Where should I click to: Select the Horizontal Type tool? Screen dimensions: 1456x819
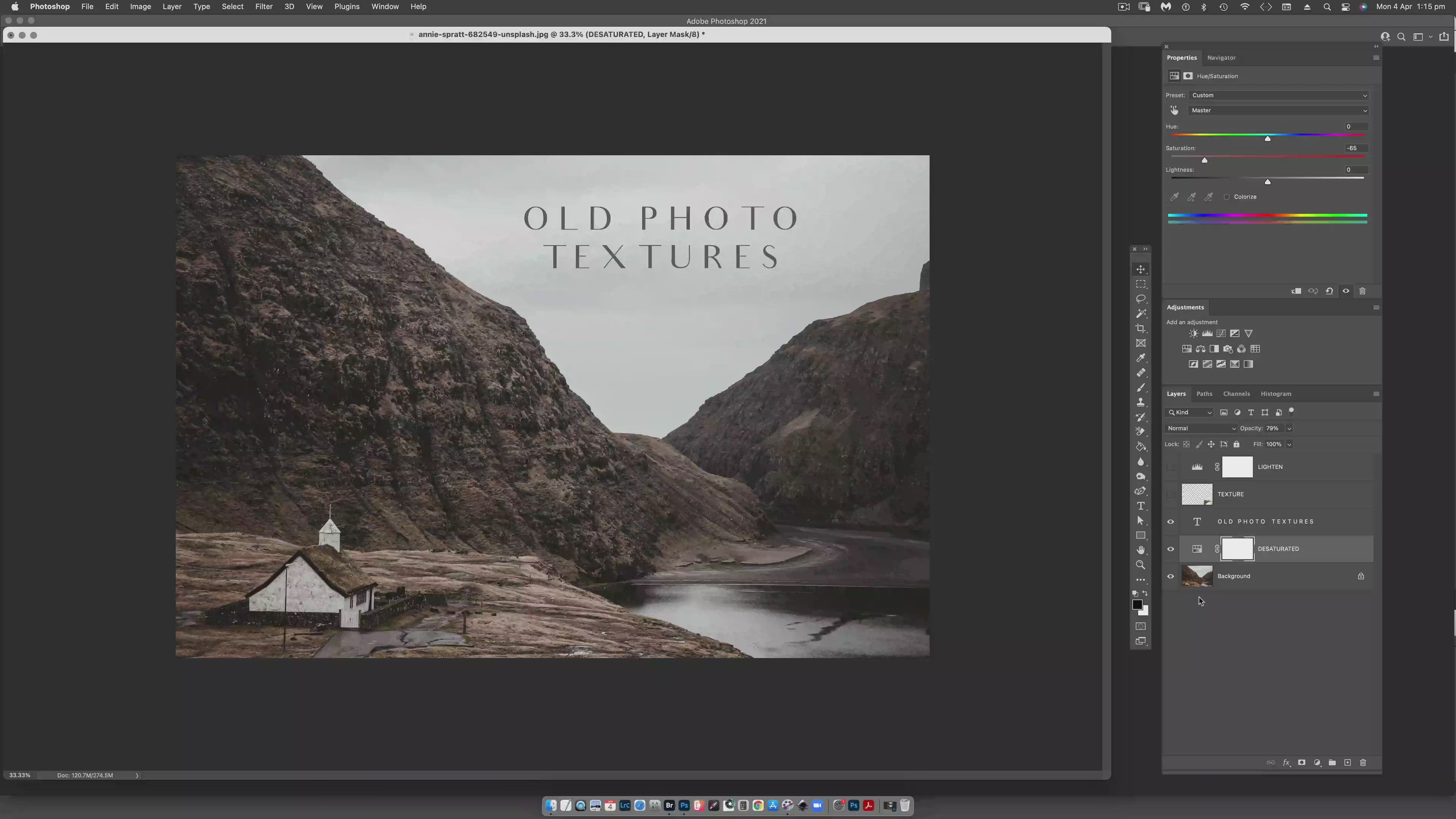[x=1141, y=506]
